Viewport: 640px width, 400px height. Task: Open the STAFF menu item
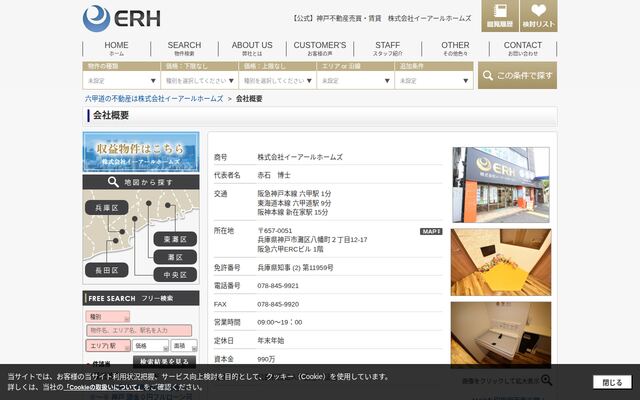(x=387, y=48)
